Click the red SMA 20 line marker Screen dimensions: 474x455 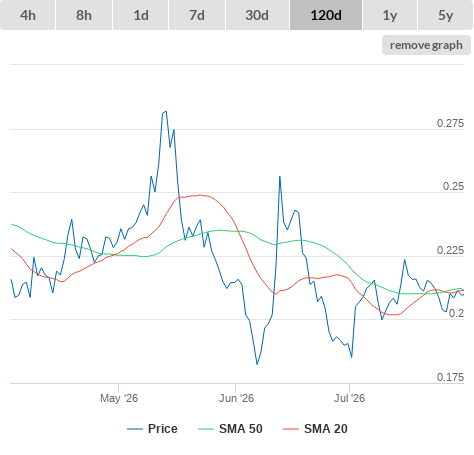[x=291, y=429]
